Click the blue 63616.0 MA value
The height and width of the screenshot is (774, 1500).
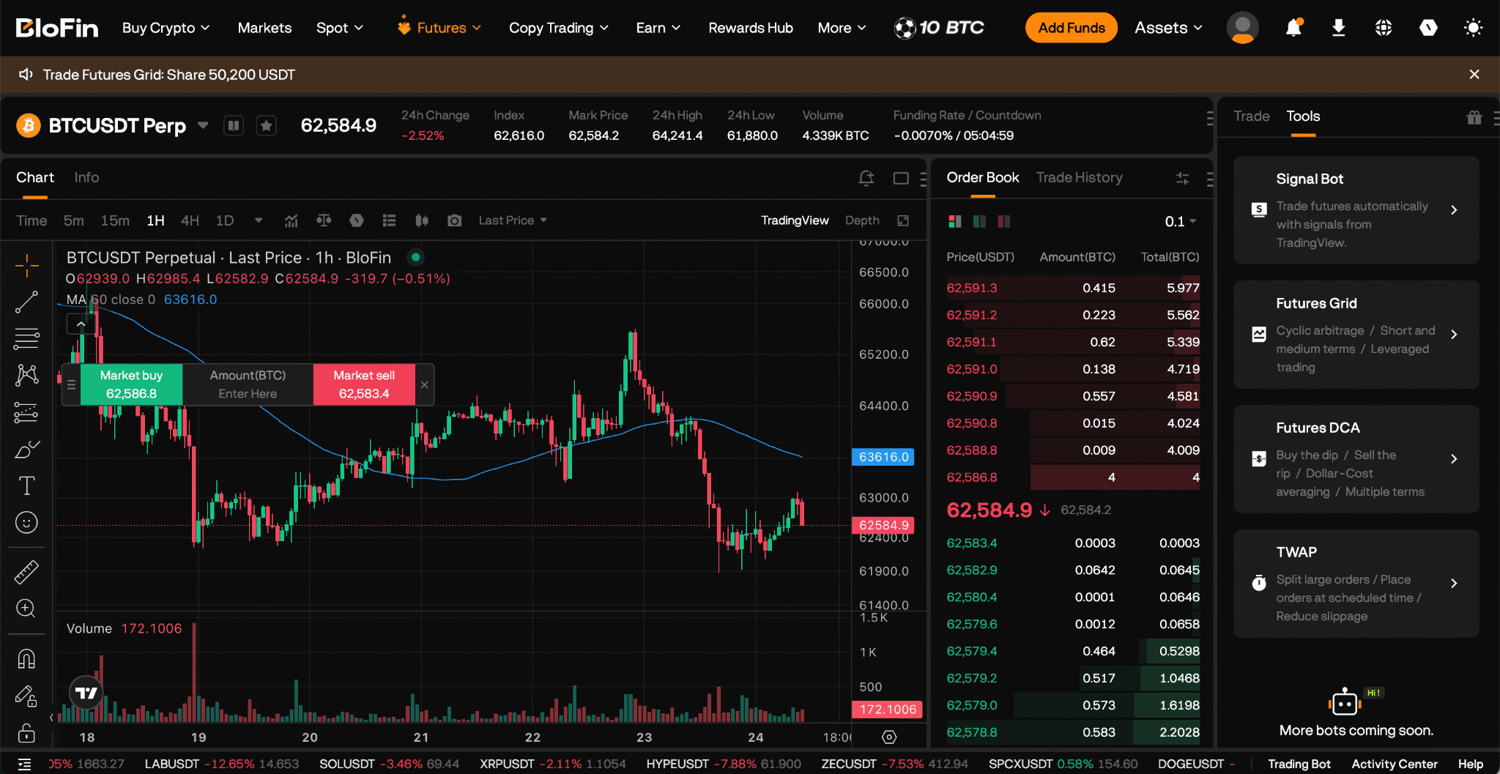pyautogui.click(x=190, y=299)
